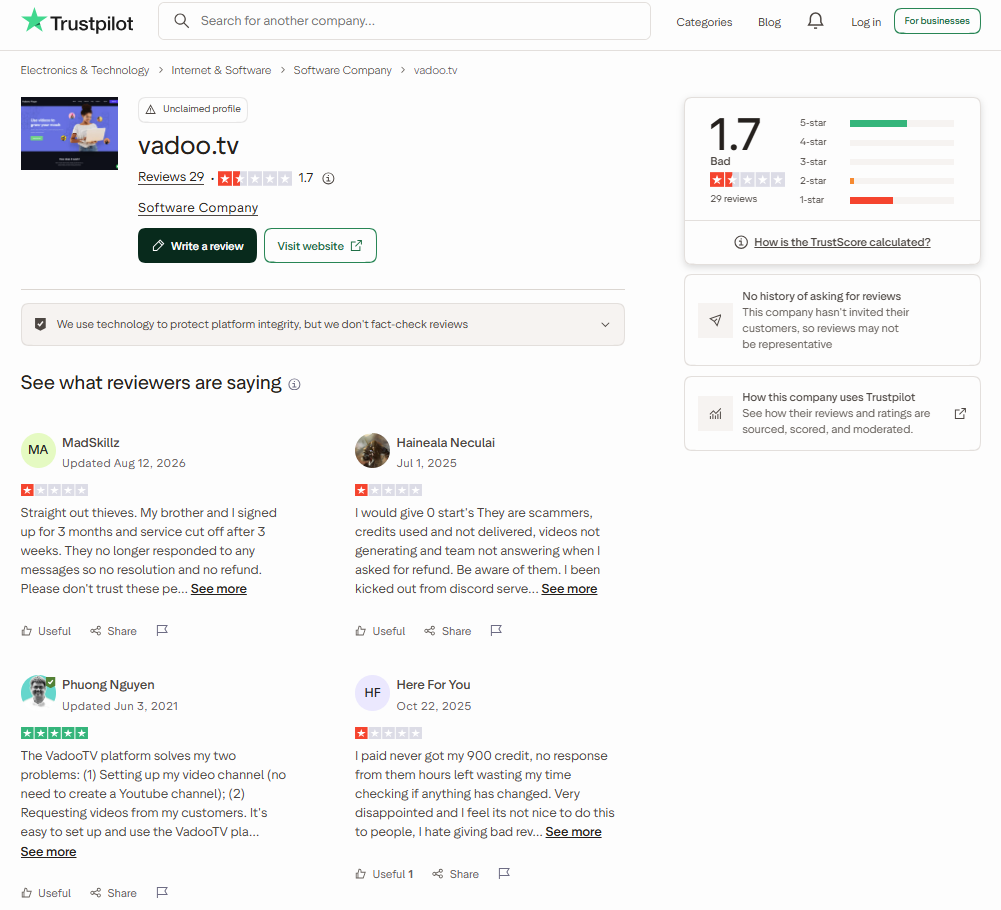
Task: Mark Phuong Nguyen review as Useful
Action: 46,893
